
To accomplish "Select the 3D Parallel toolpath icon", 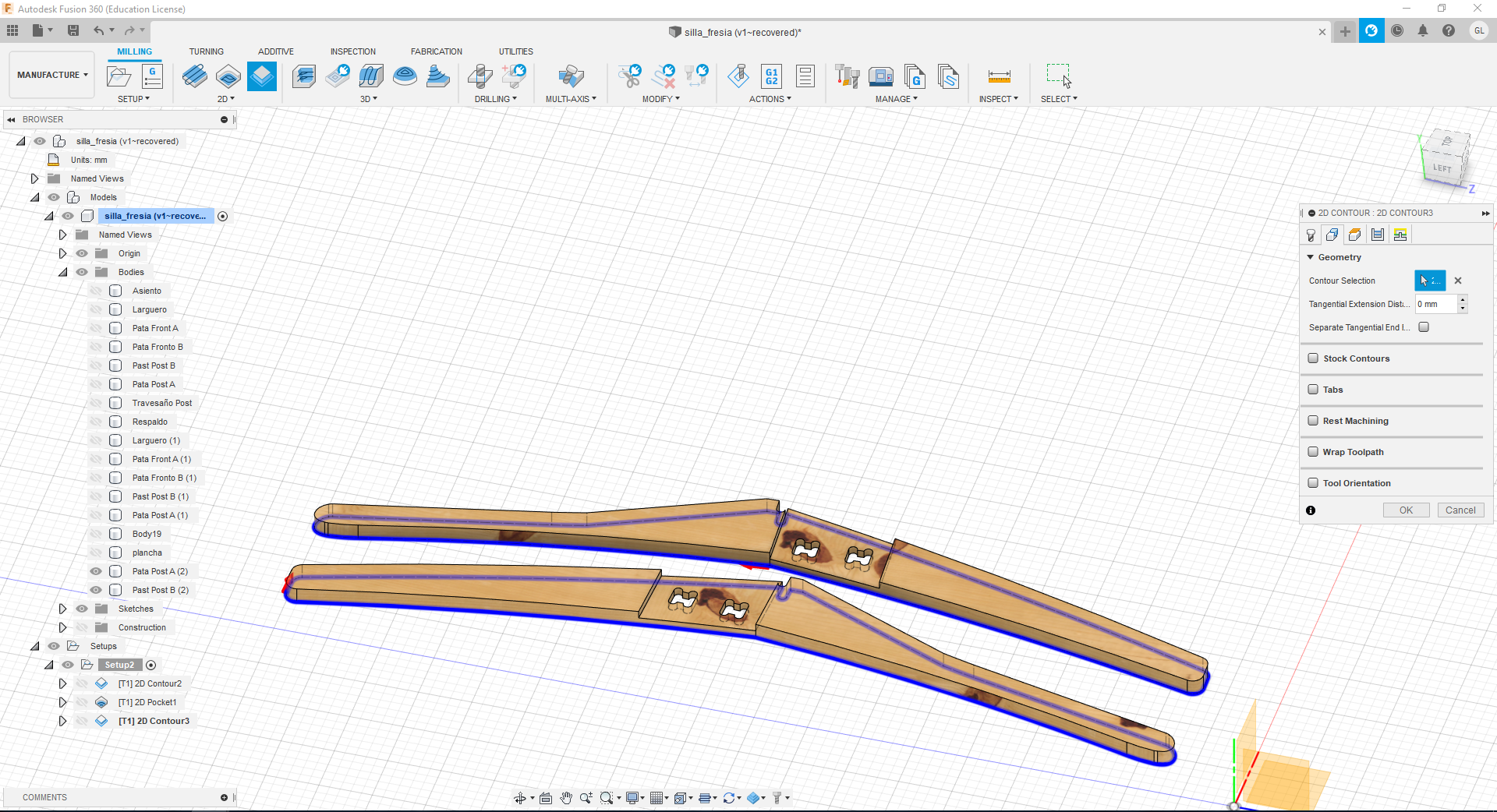I will pos(371,76).
